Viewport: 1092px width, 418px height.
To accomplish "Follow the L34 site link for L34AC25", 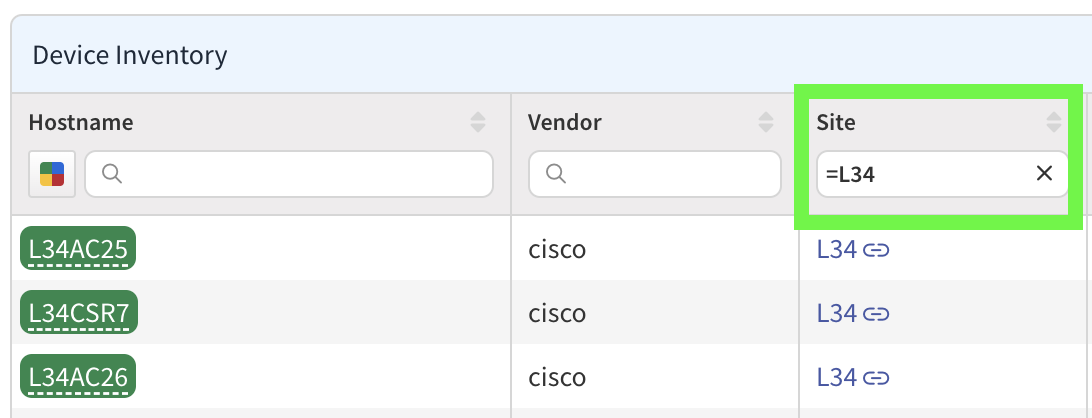I will tap(836, 249).
